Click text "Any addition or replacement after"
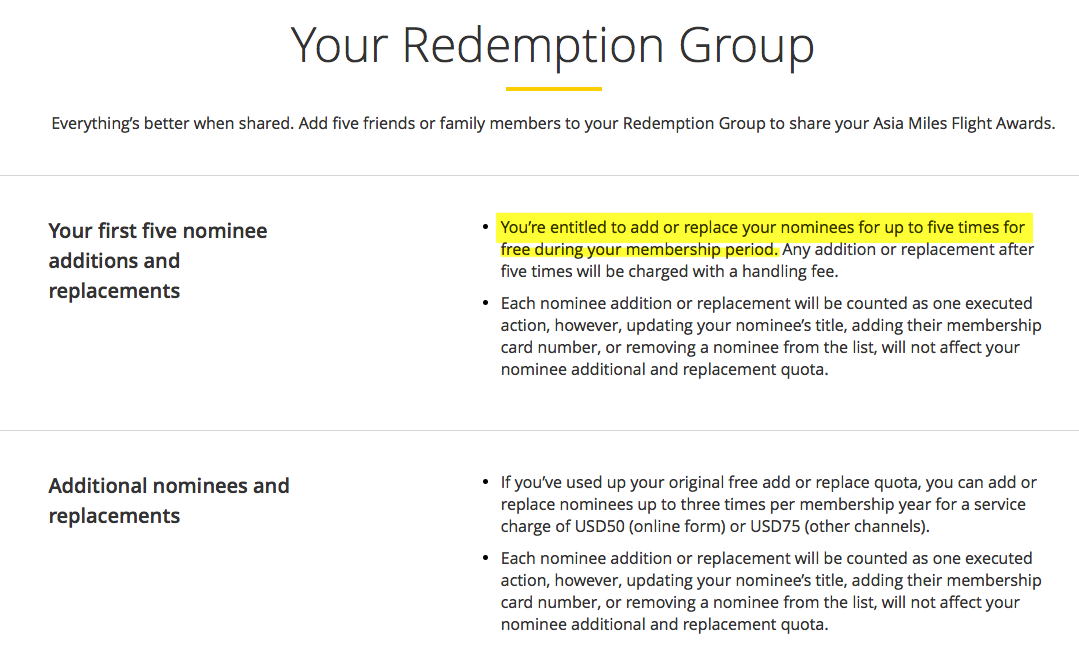The width and height of the screenshot is (1079, 665). [x=908, y=249]
